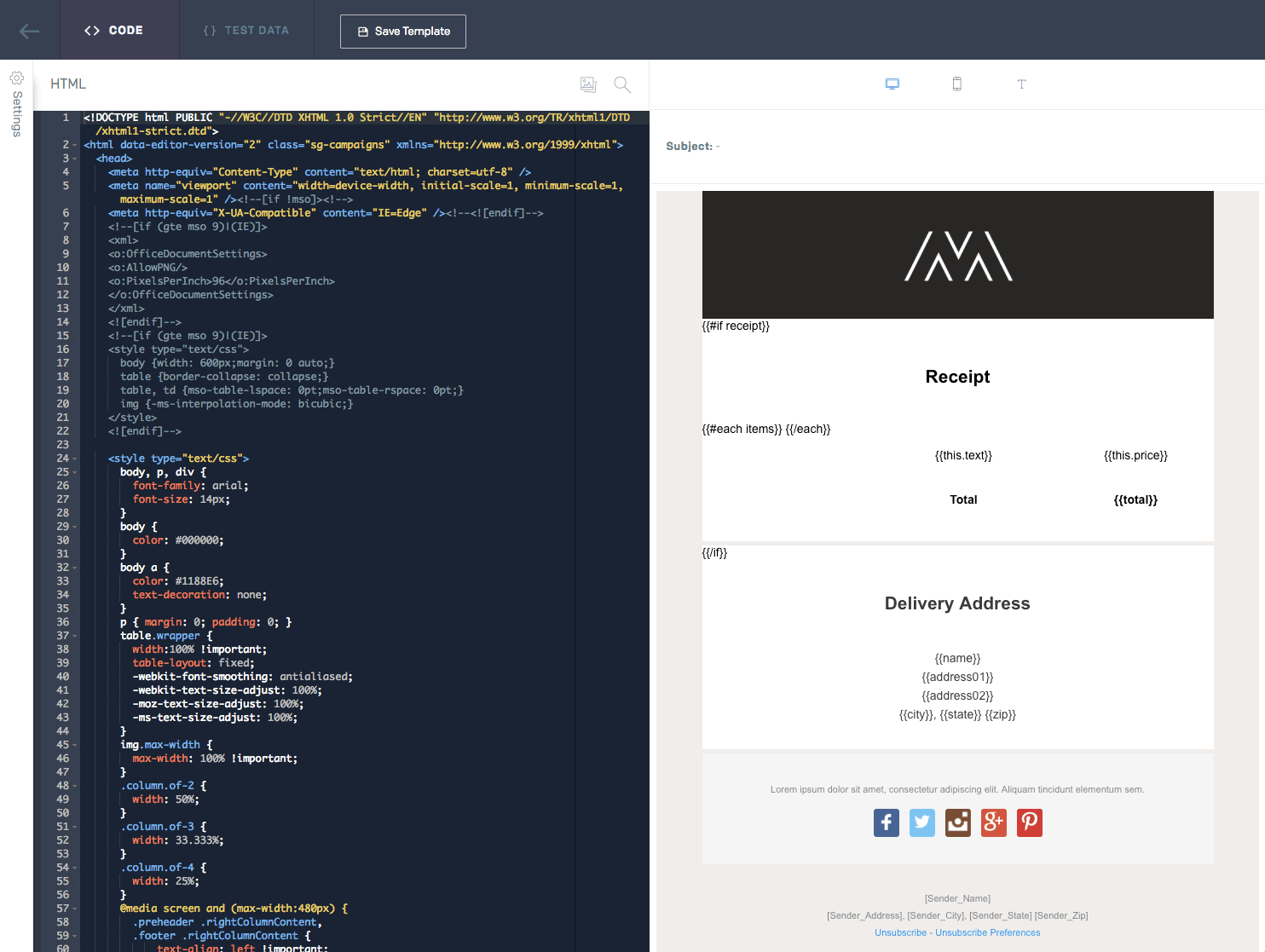Open the TEST DATA tab

click(x=246, y=30)
